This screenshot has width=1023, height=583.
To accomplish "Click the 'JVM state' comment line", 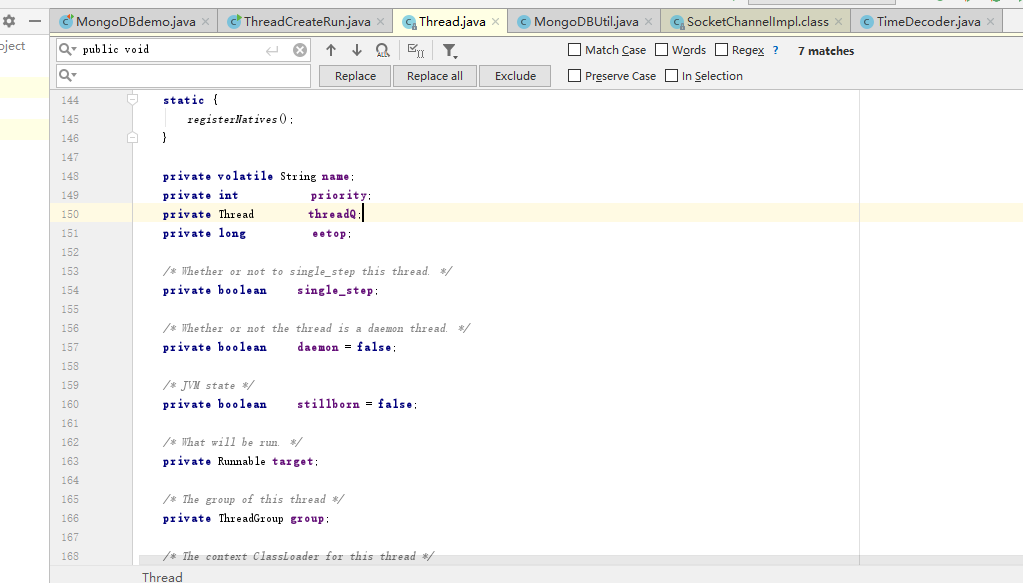I will coord(208,385).
